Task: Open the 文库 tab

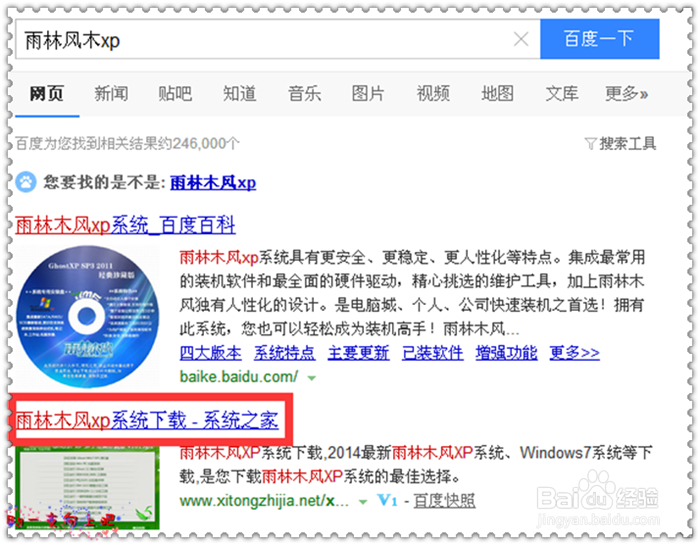Action: click(562, 94)
